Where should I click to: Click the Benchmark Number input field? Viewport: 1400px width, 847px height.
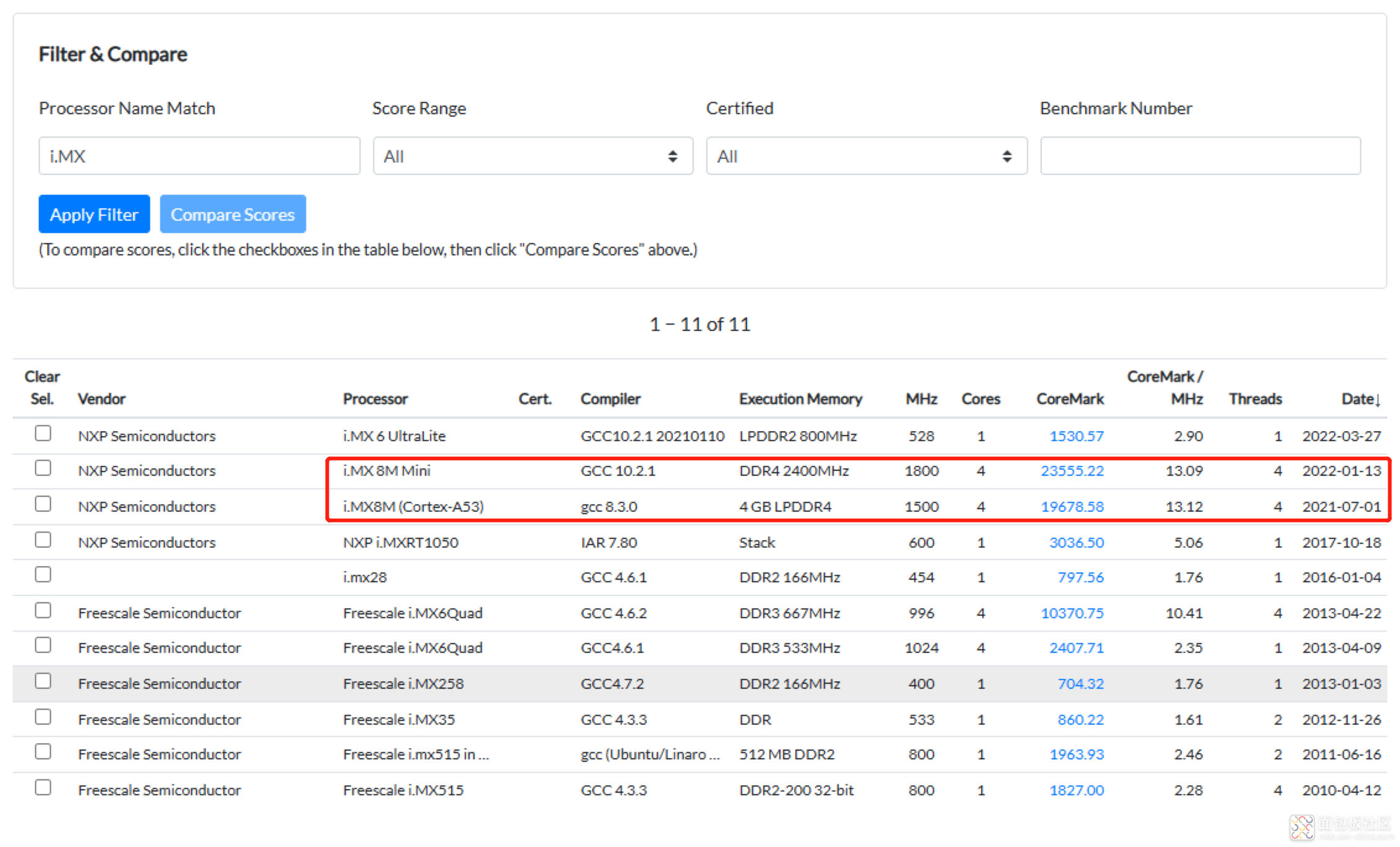1201,156
